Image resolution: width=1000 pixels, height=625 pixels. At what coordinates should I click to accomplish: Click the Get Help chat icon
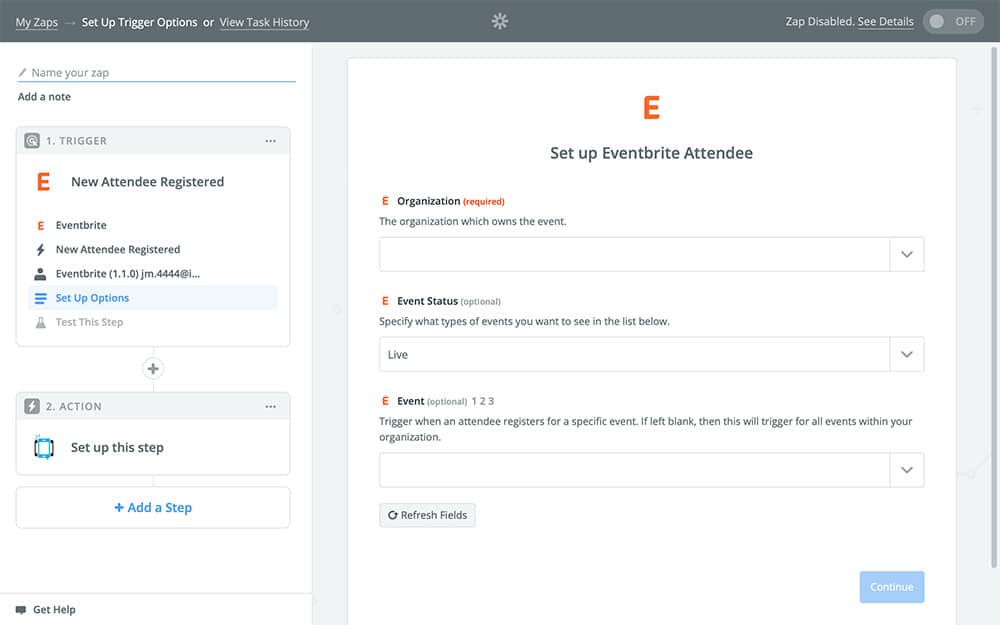tap(20, 610)
